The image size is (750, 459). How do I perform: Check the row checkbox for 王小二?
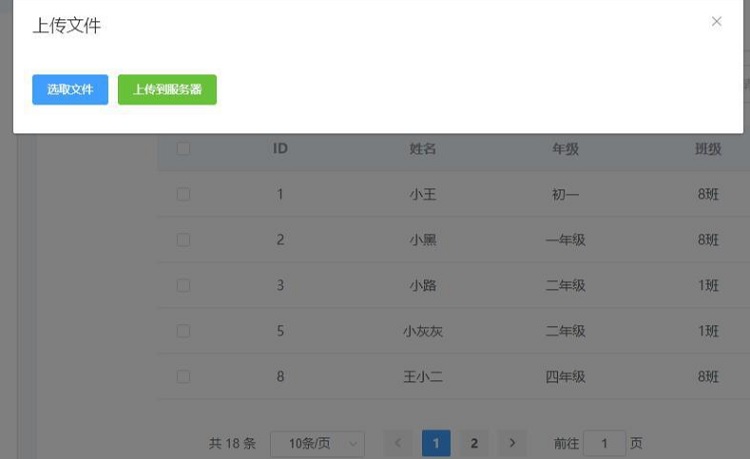[183, 377]
